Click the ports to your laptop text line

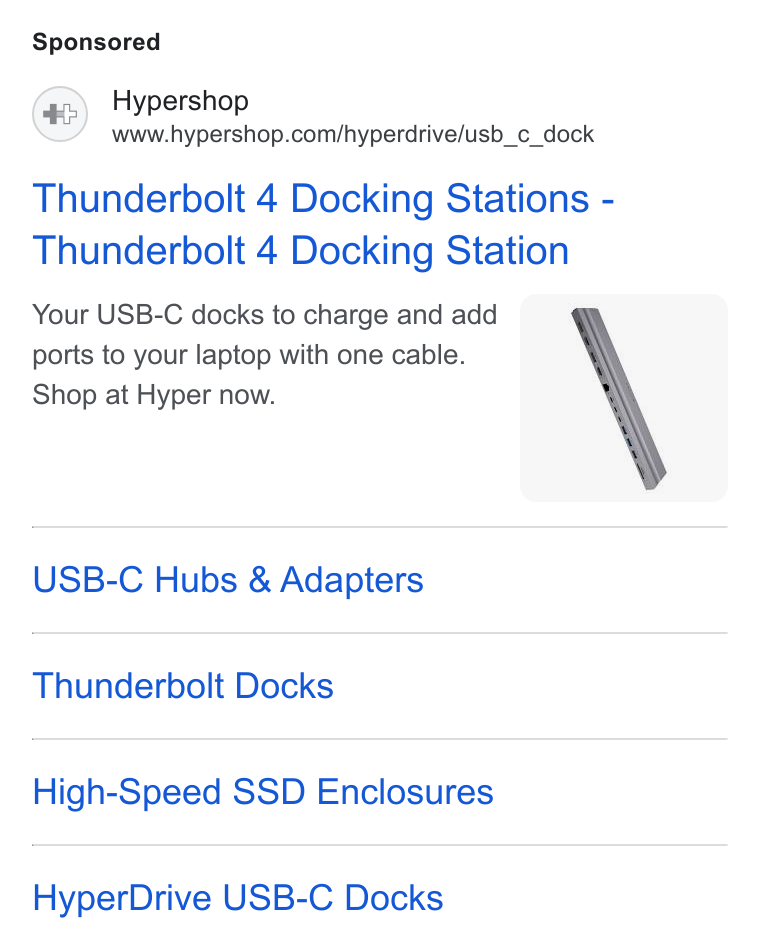(x=249, y=355)
